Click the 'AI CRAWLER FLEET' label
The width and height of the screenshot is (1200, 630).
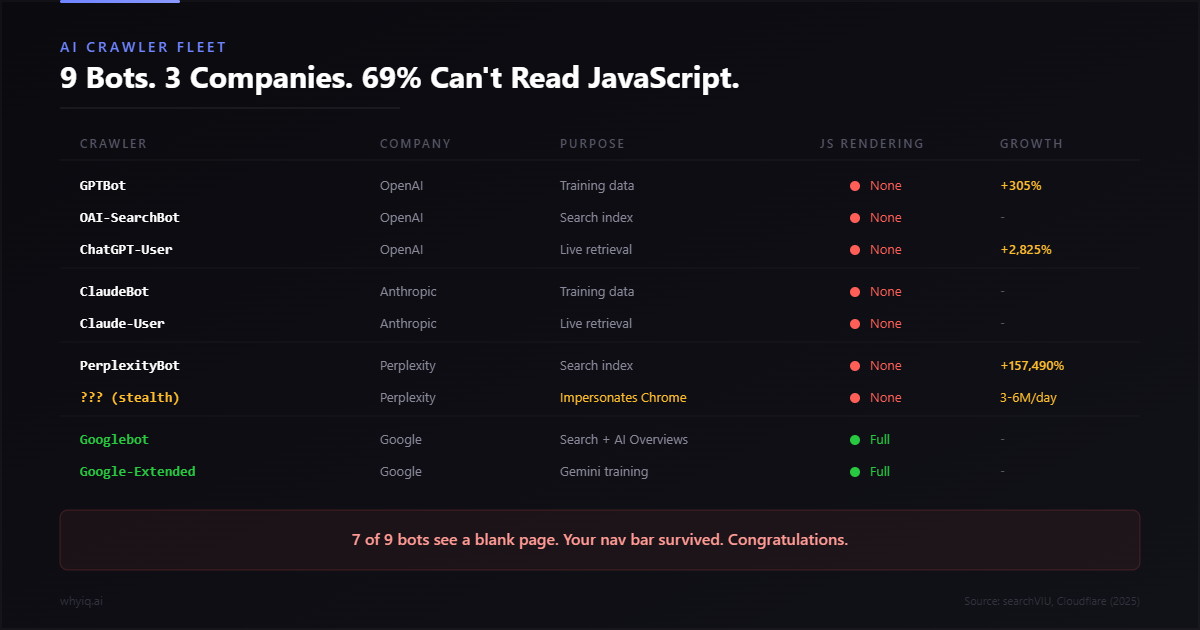click(143, 47)
